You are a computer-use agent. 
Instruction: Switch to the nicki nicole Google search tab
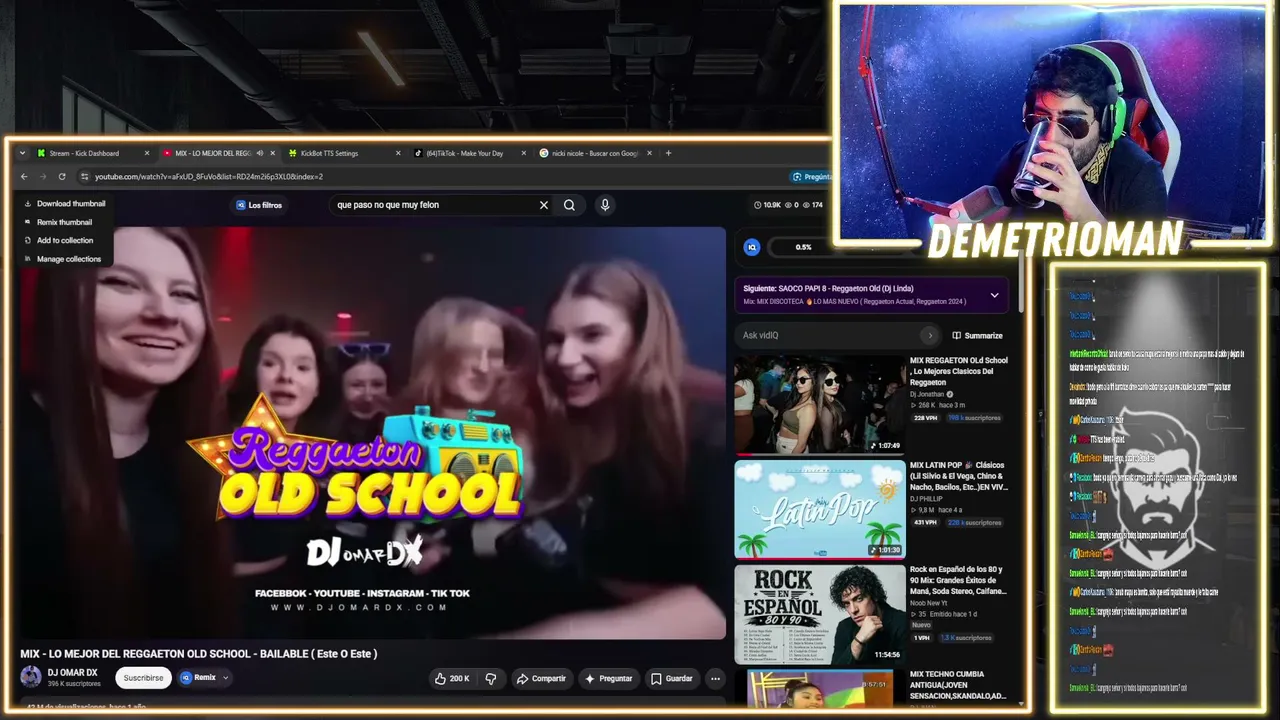coord(596,153)
